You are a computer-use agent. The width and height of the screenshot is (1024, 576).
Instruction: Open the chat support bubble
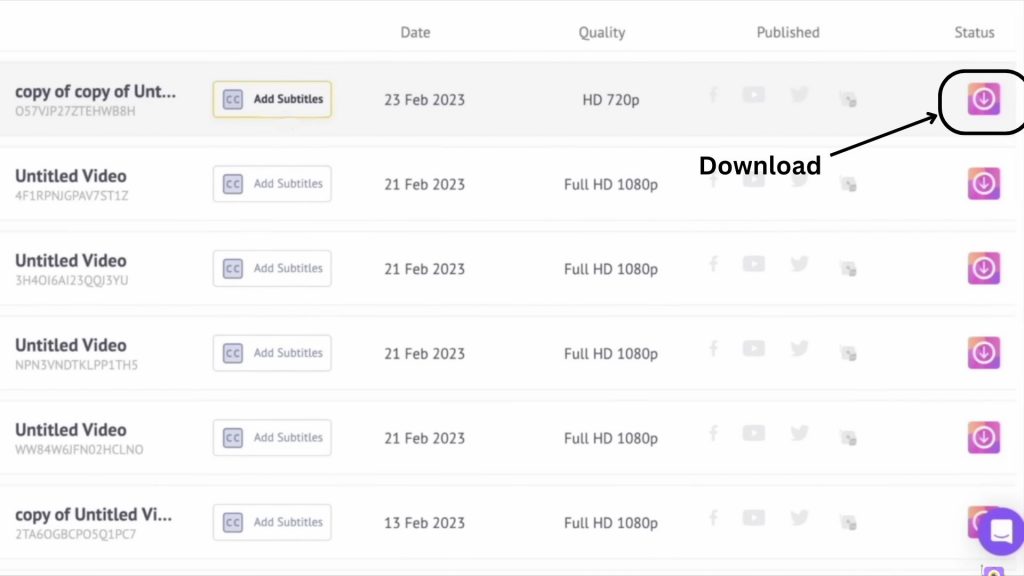pyautogui.click(x=1001, y=531)
